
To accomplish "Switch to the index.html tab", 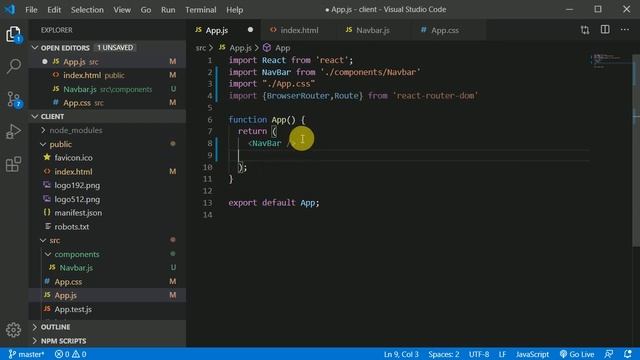I will [298, 30].
